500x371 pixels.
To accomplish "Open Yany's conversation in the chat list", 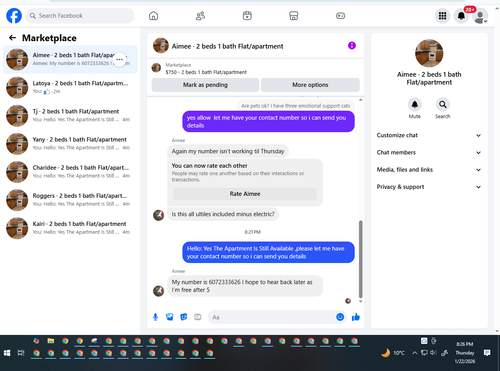I will coord(70,144).
